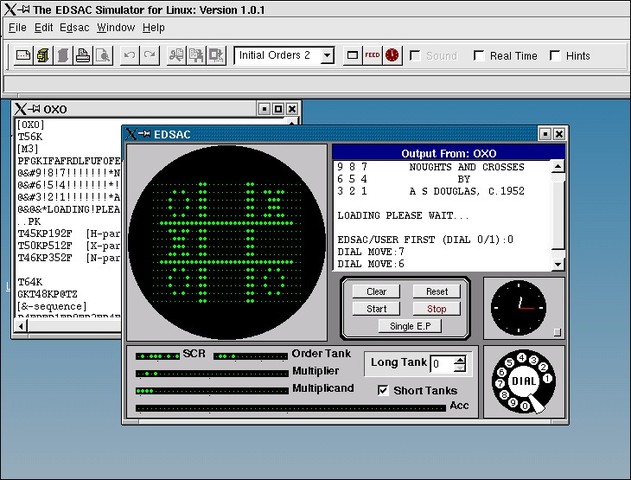Dial digit 1 on the telephone dial
Viewport: 631px width, 480px height.
click(547, 378)
